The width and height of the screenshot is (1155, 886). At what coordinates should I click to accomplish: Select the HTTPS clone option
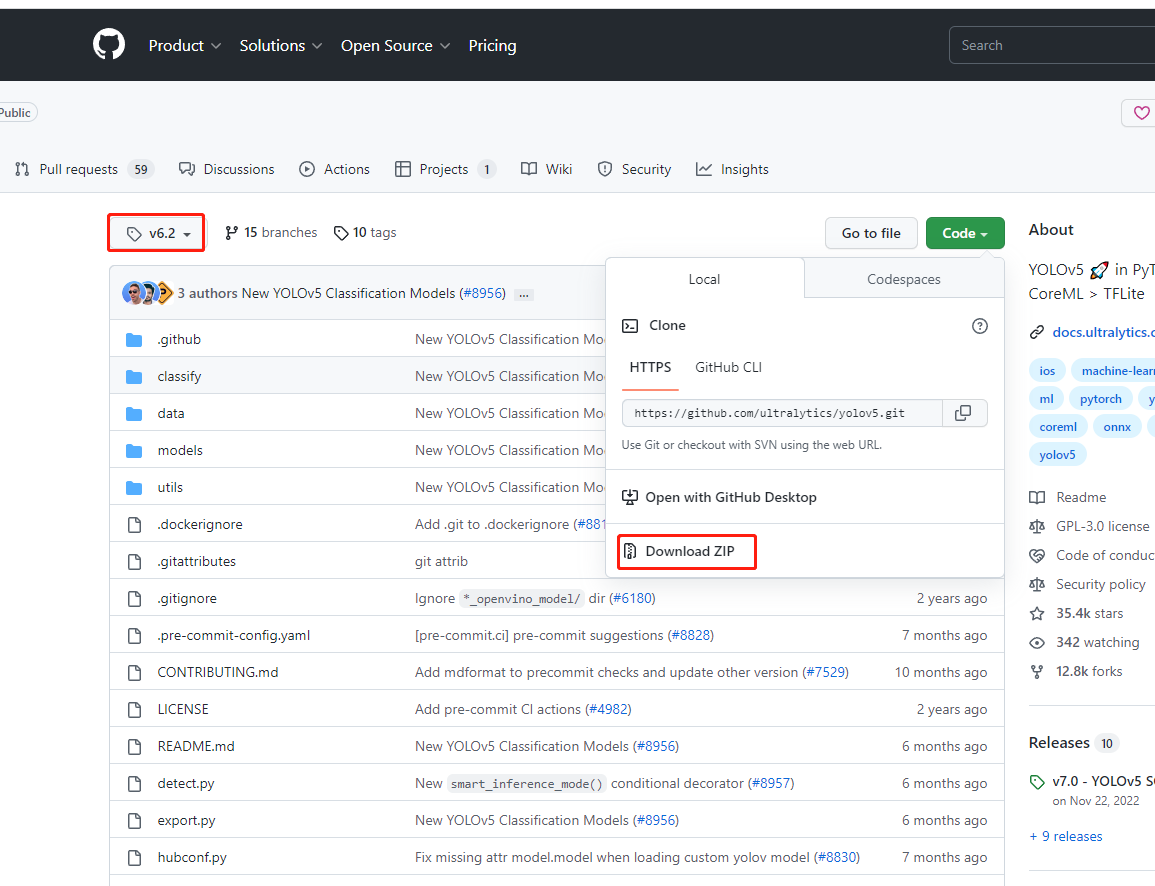650,368
